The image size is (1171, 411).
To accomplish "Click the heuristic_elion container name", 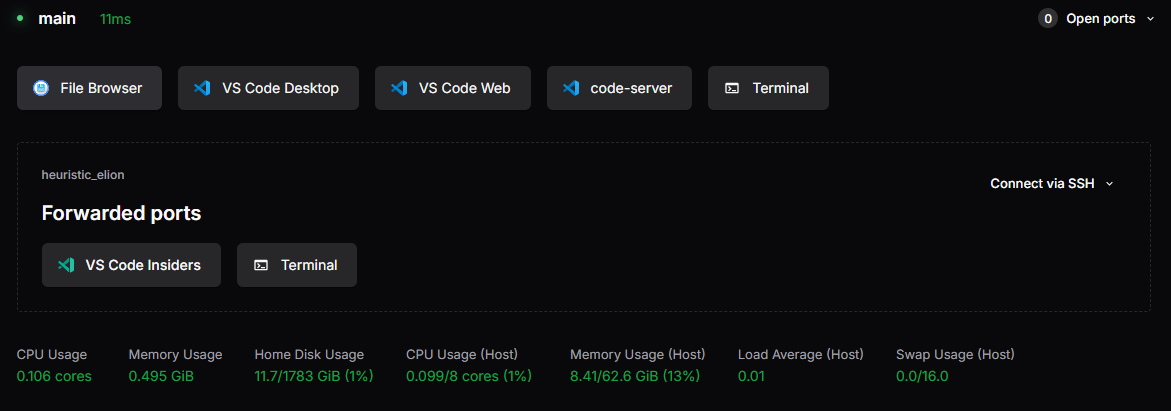I will tap(83, 175).
